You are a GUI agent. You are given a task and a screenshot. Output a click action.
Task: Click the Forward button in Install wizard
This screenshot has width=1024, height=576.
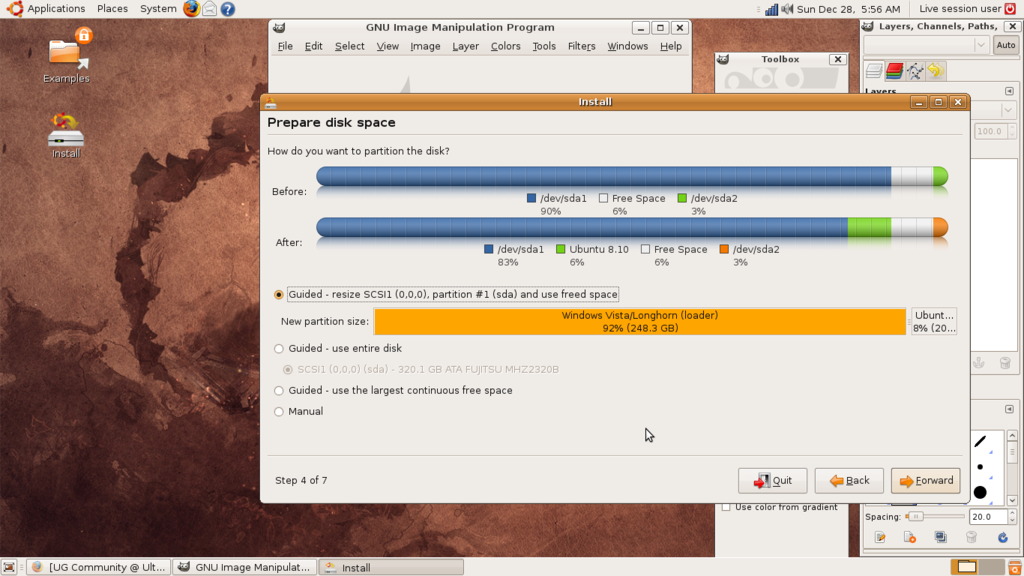pyautogui.click(x=925, y=481)
